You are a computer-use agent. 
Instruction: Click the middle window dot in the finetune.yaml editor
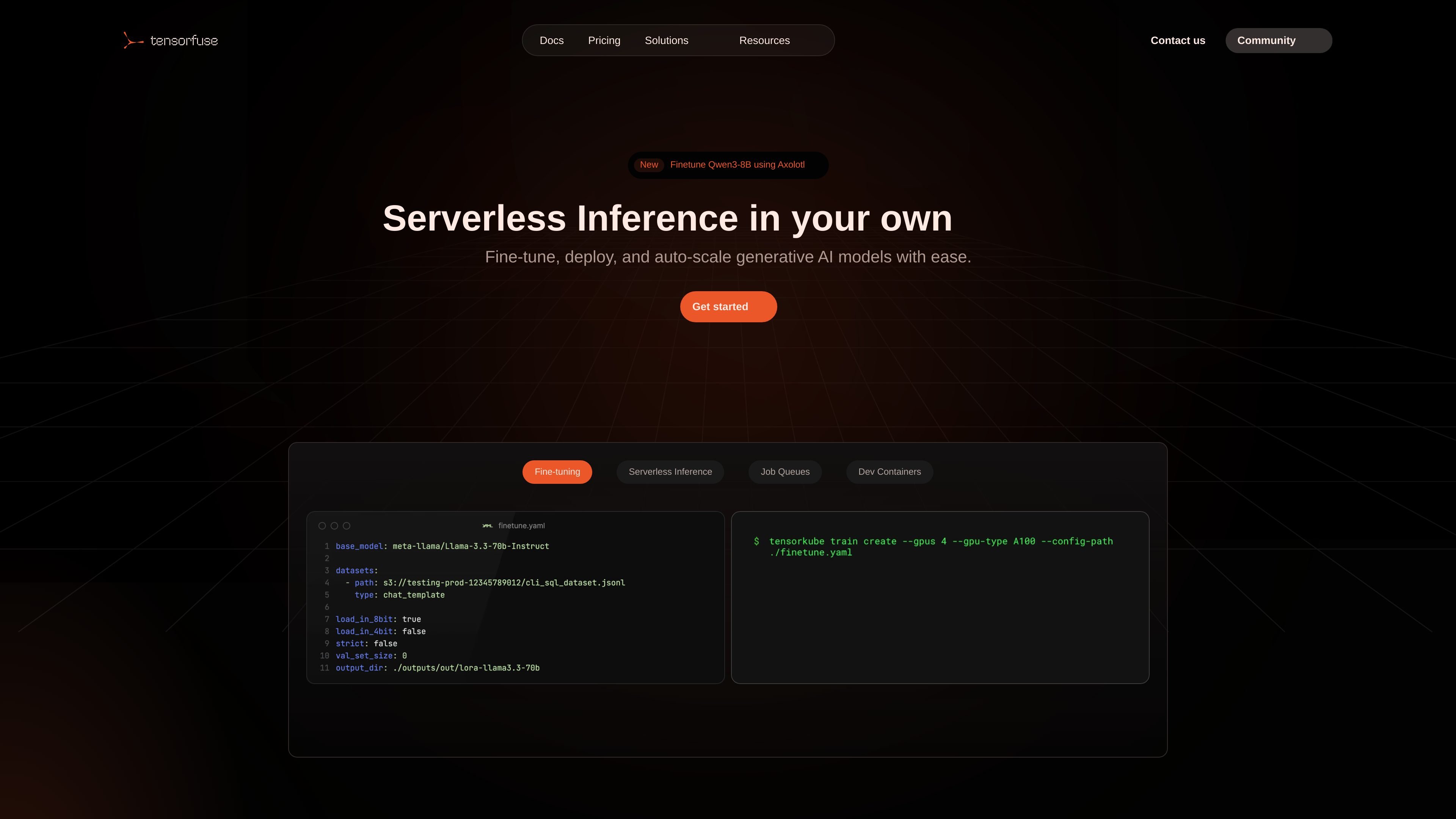tap(334, 526)
